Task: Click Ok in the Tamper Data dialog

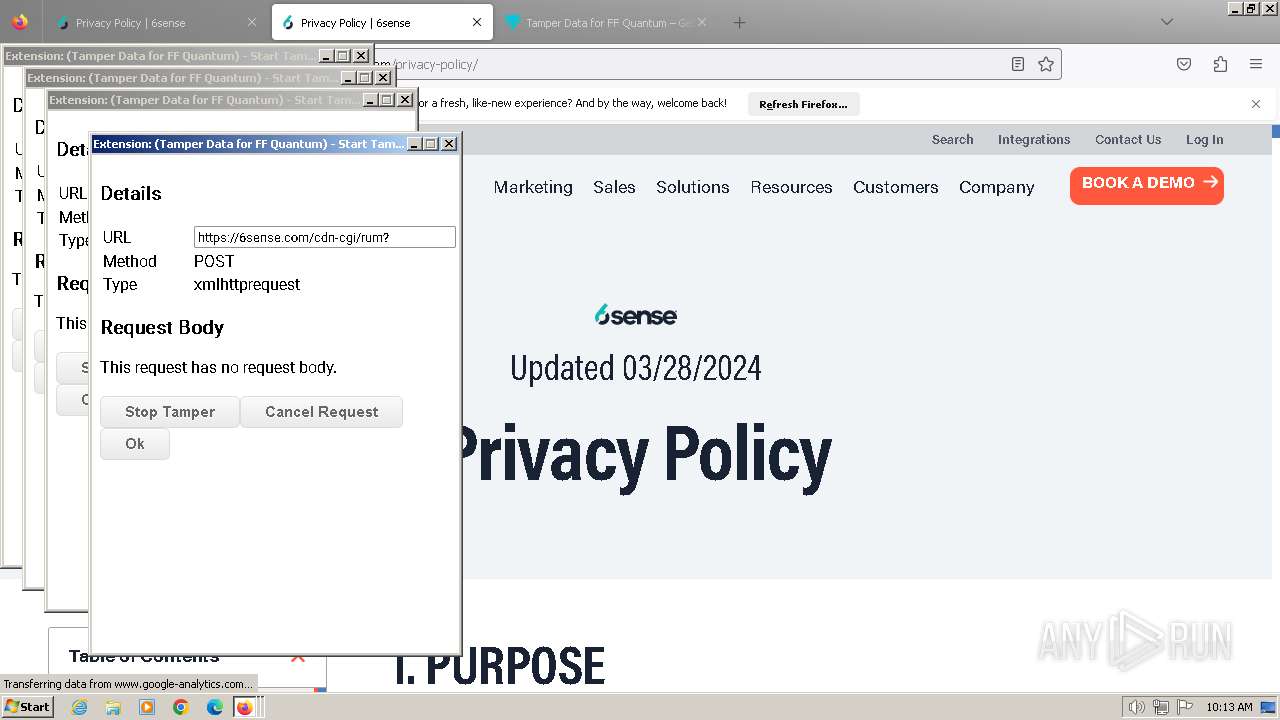Action: click(x=135, y=444)
